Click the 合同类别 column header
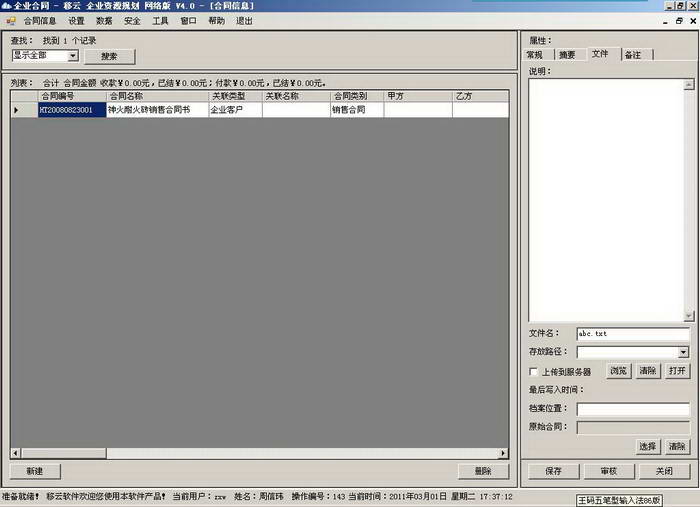The width and height of the screenshot is (700, 507). pos(357,96)
